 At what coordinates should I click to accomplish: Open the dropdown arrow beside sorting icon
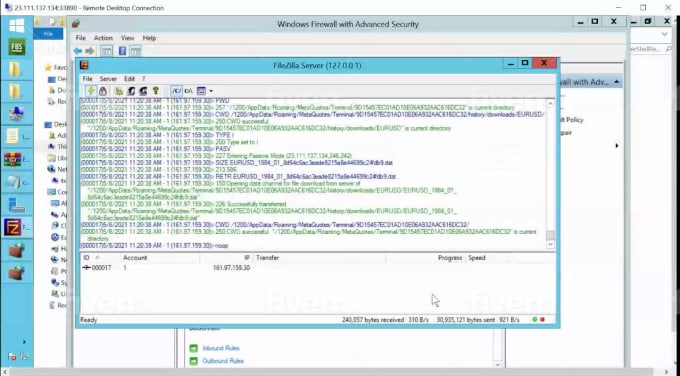click(211, 91)
